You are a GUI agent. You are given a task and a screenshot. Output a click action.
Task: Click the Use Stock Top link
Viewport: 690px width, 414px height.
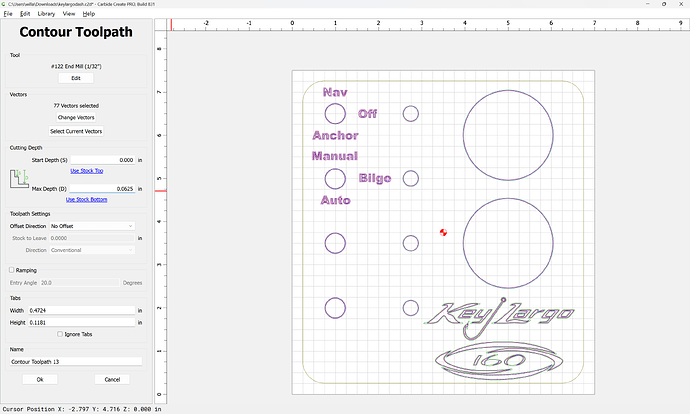(87, 171)
